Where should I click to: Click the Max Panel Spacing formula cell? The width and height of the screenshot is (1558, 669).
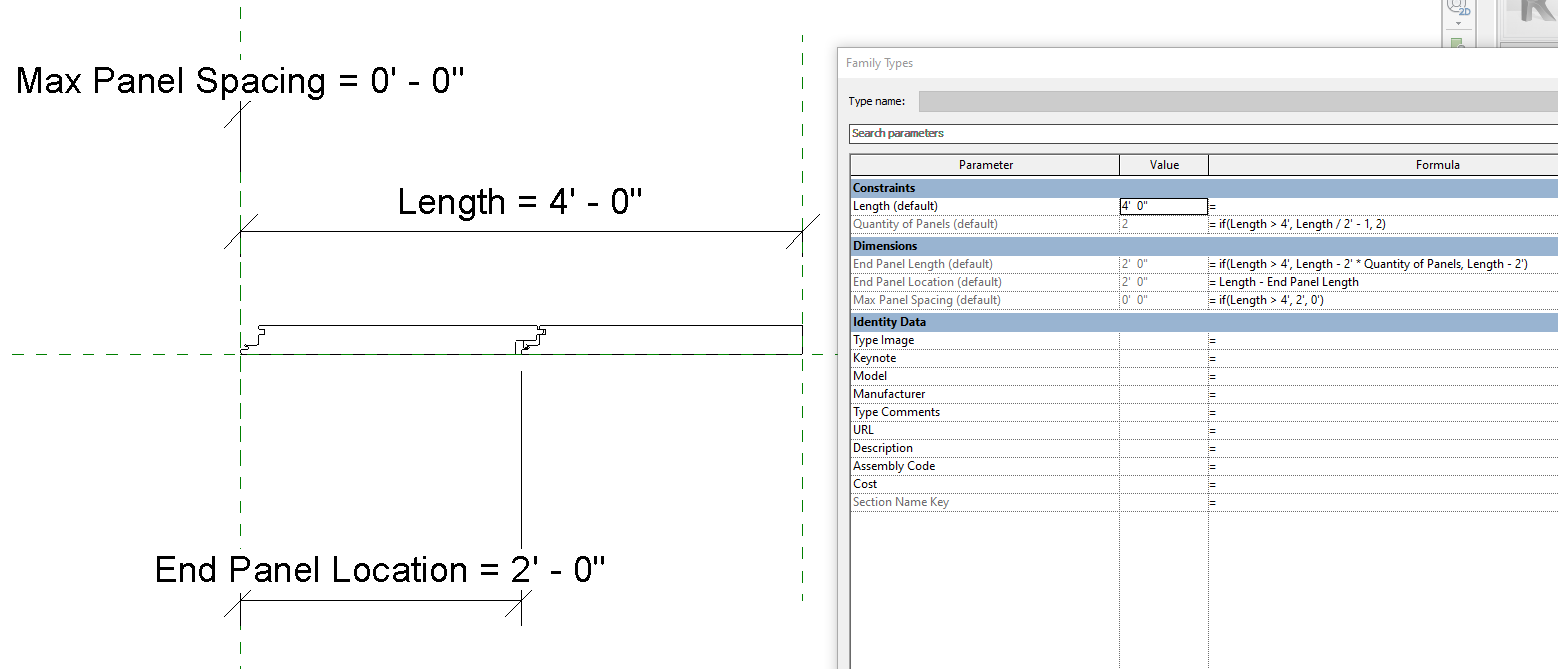(1383, 300)
